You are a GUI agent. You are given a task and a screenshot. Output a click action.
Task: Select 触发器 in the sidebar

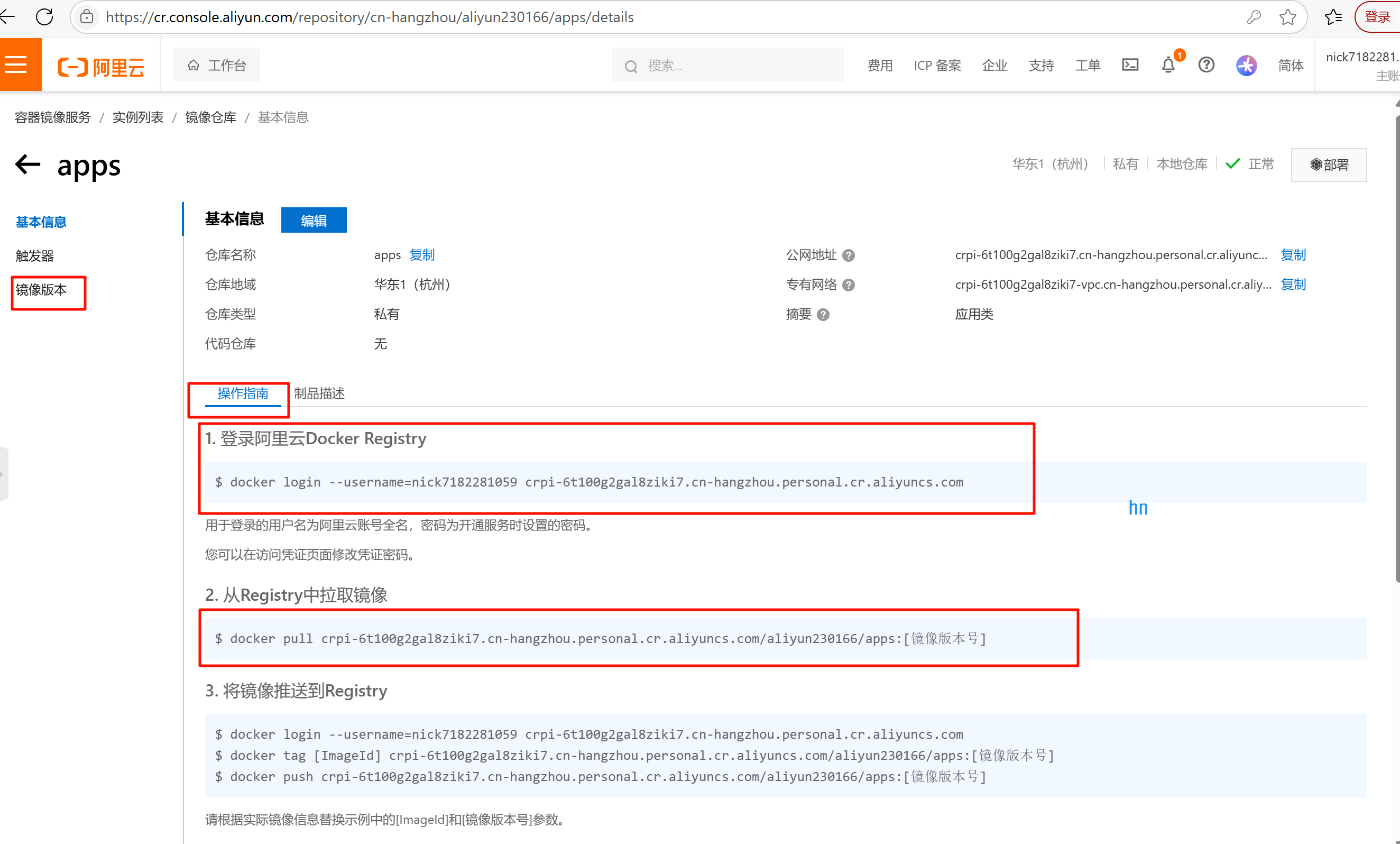[35, 256]
